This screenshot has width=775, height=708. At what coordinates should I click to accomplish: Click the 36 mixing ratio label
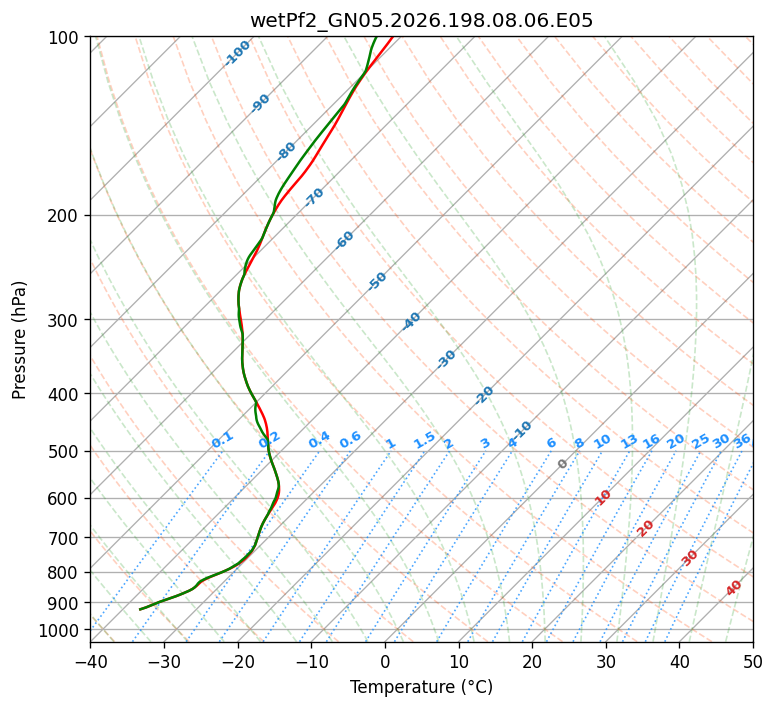[x=742, y=441]
